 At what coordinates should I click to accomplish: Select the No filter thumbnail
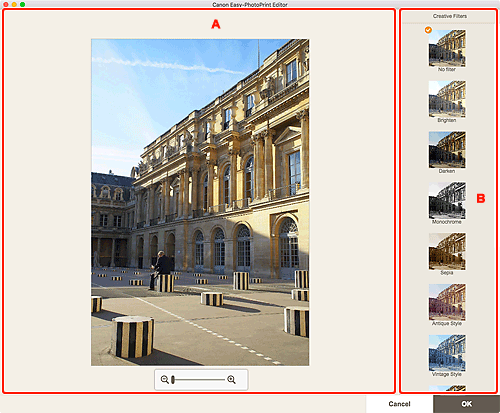[x=447, y=48]
